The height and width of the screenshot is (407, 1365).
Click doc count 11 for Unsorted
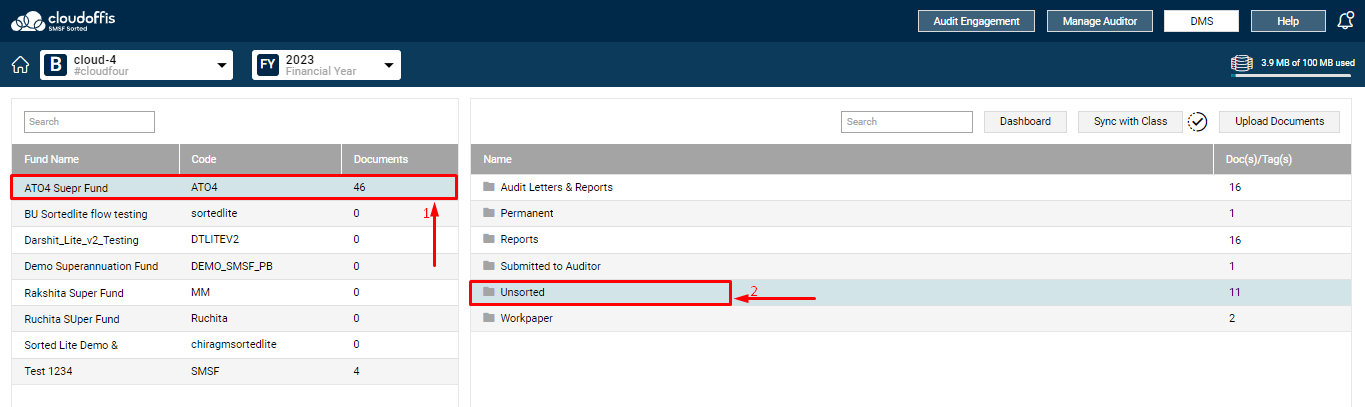click(1234, 292)
